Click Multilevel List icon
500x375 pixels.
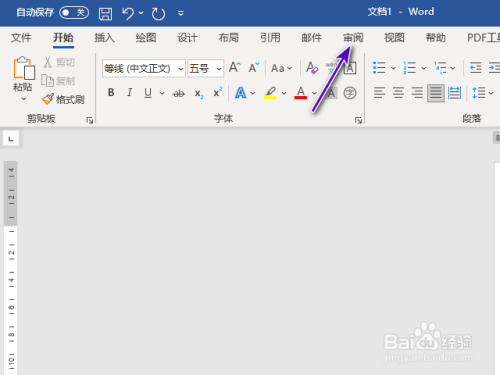[440, 68]
